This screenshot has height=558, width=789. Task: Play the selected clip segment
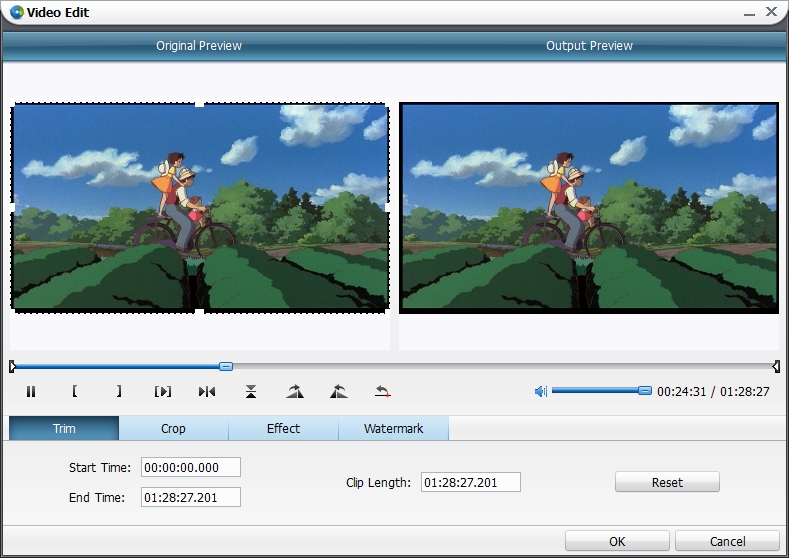(x=163, y=391)
